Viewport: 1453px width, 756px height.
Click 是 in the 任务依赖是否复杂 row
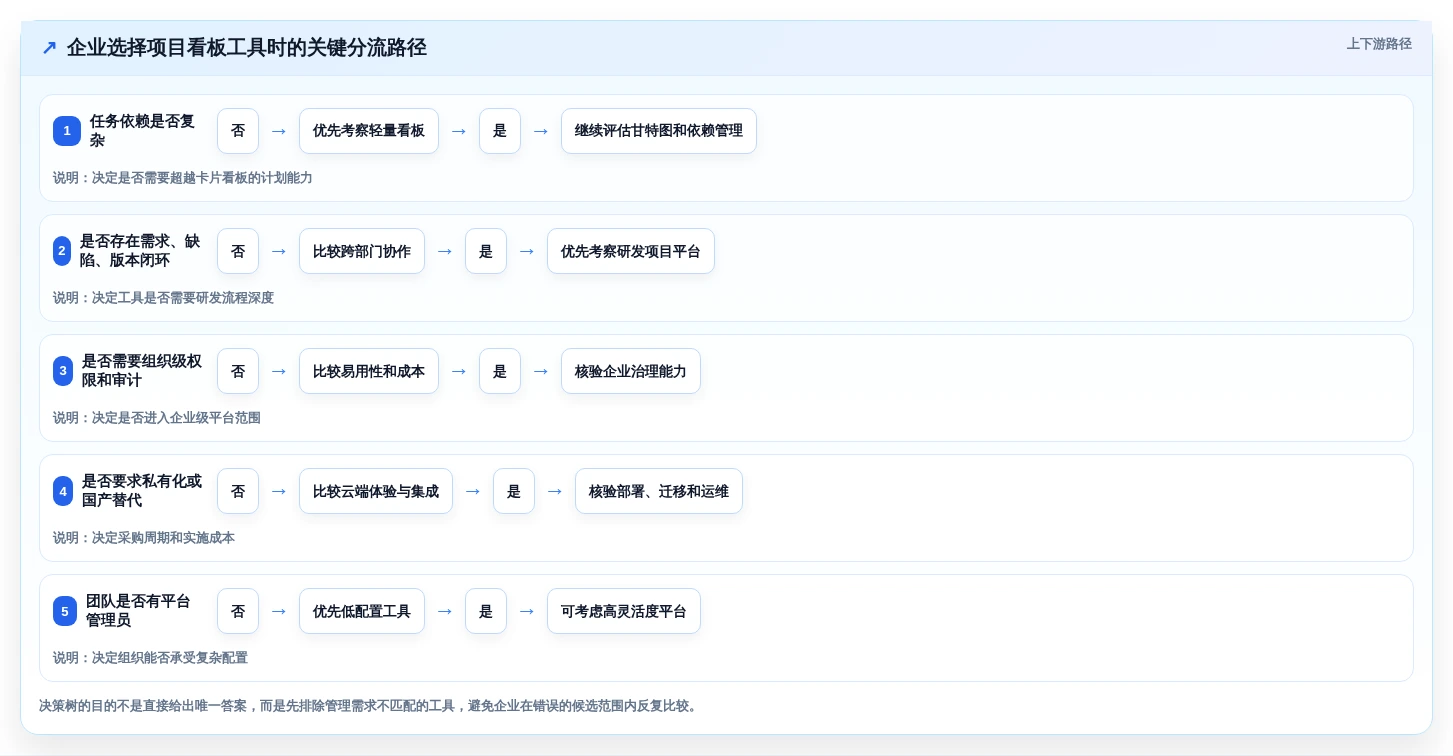500,131
